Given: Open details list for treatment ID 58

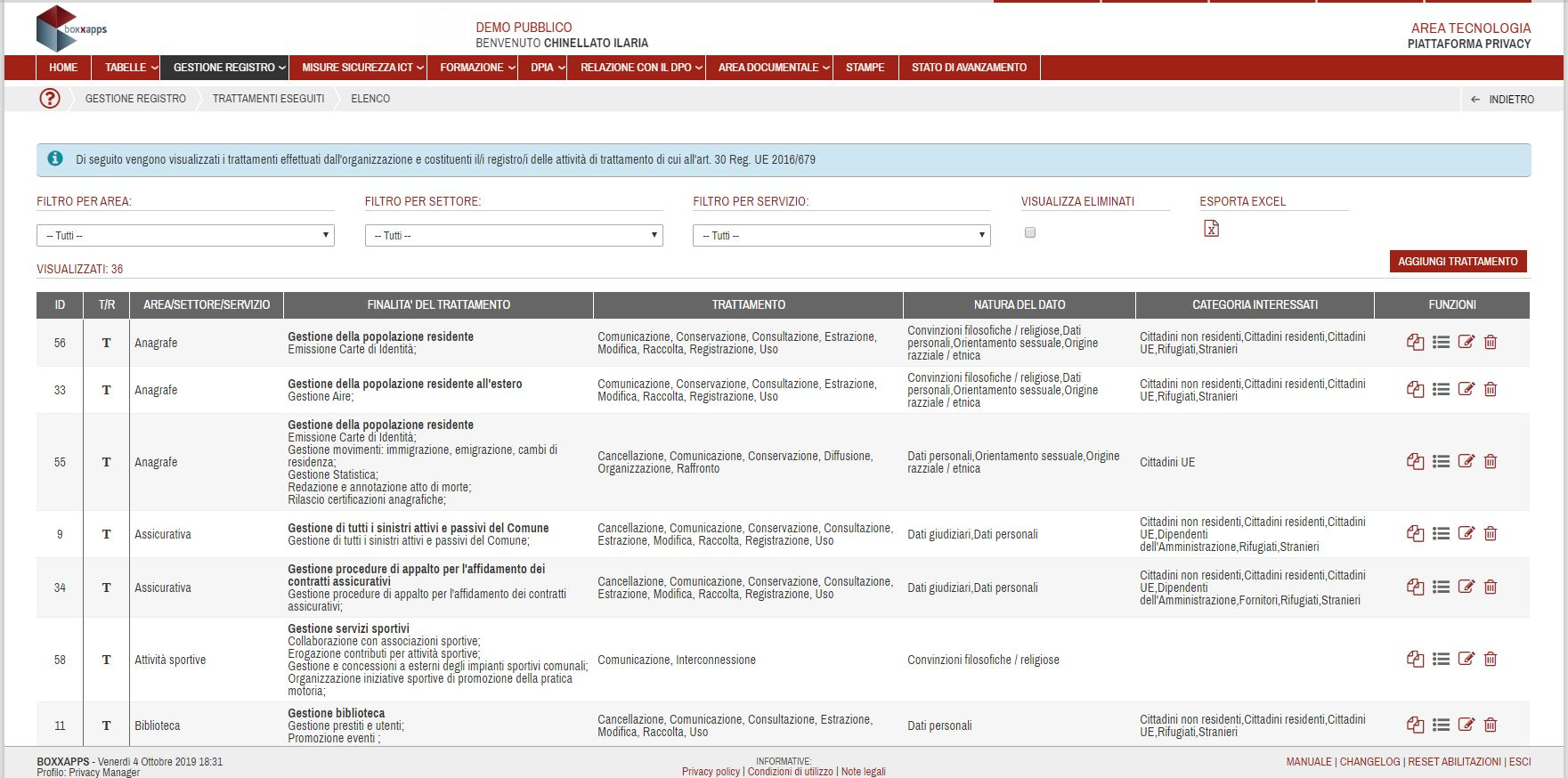Looking at the screenshot, I should (x=1441, y=660).
